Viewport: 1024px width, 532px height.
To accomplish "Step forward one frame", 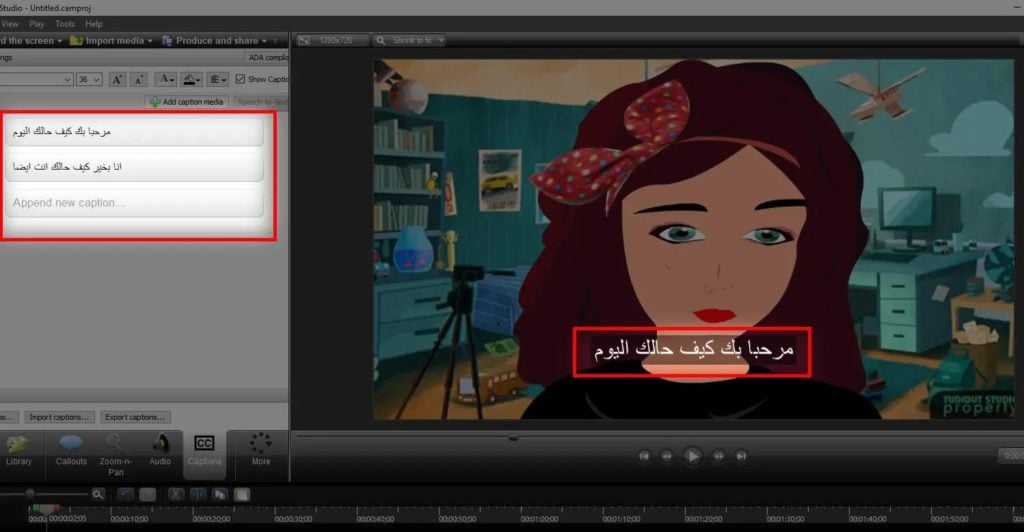I will pos(718,456).
